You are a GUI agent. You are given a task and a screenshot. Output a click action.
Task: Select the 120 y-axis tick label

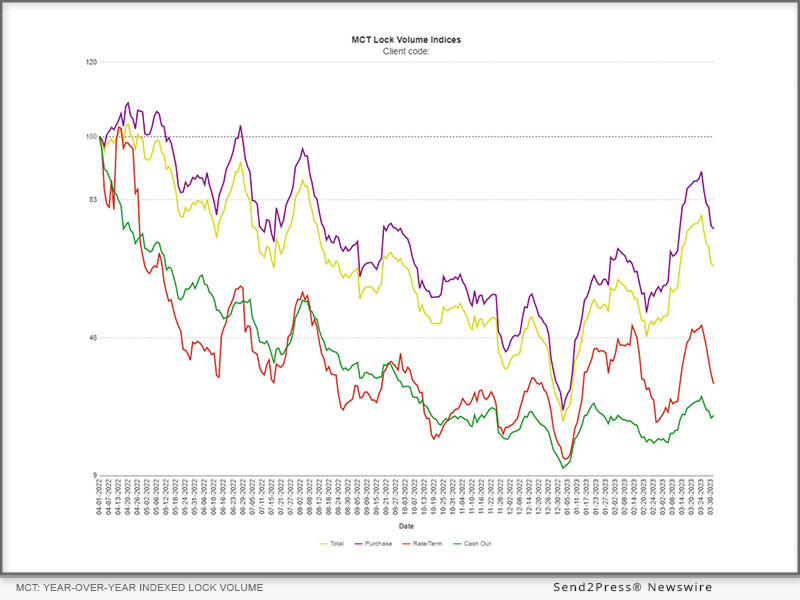91,62
